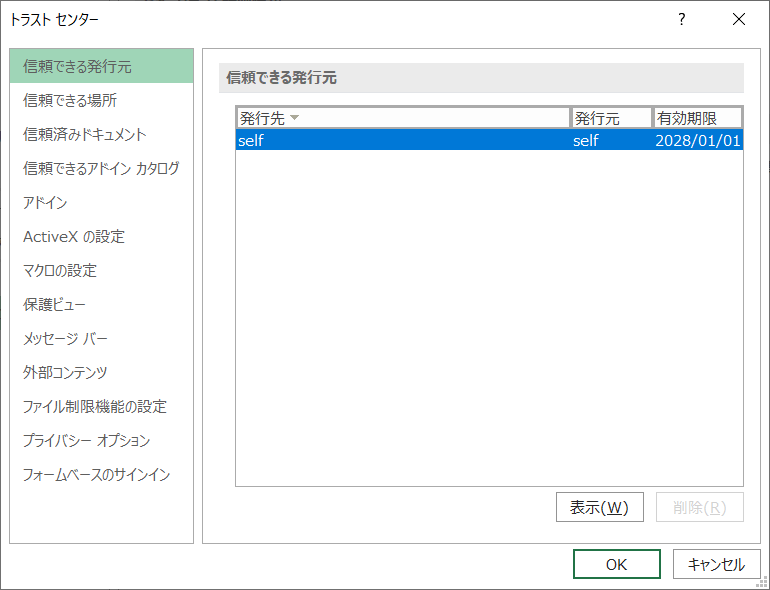
Task: Choose マクロの設定 in the sidebar
Action: pos(101,270)
